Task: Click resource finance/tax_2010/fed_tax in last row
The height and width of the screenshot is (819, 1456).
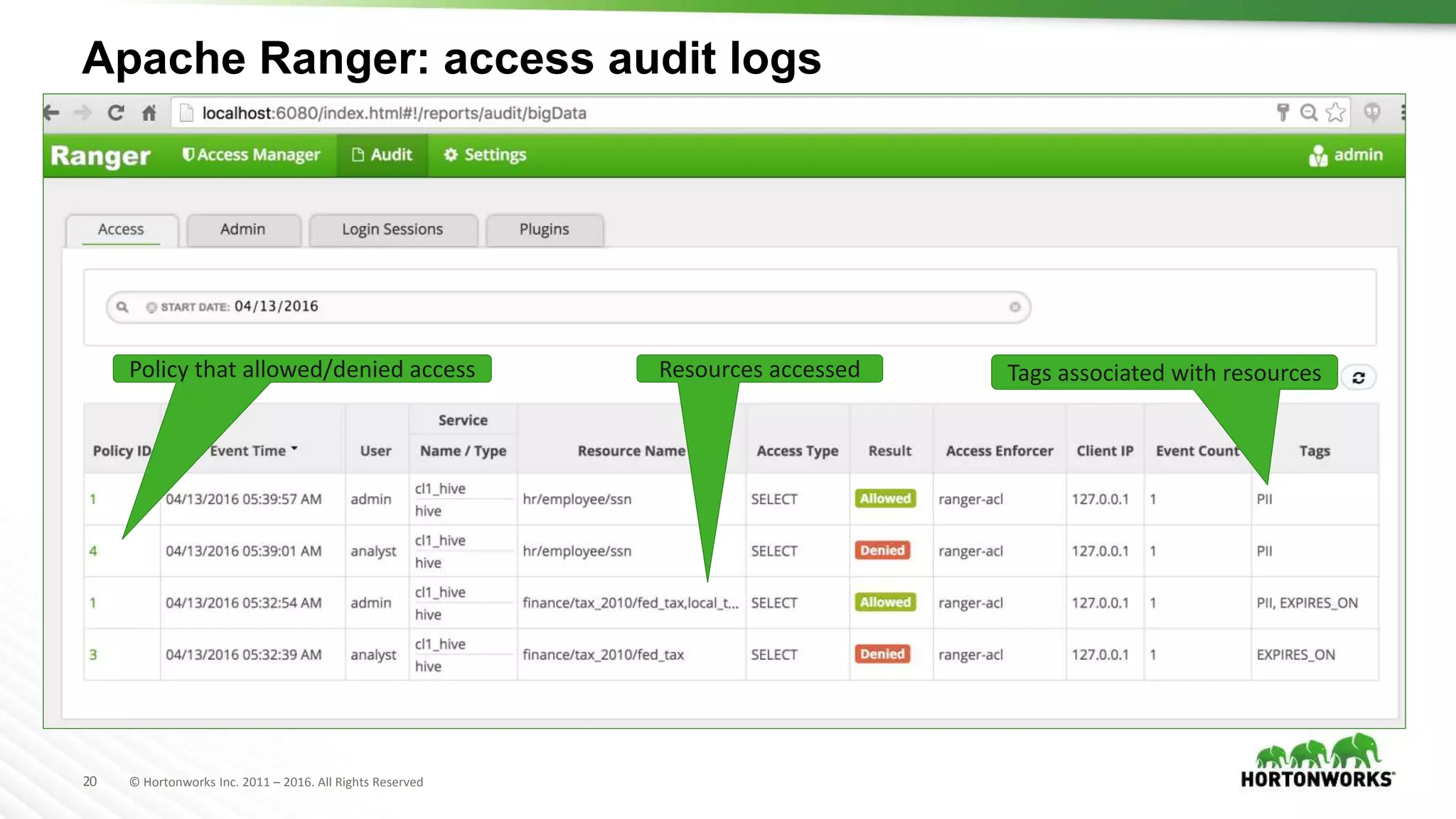Action: (603, 655)
